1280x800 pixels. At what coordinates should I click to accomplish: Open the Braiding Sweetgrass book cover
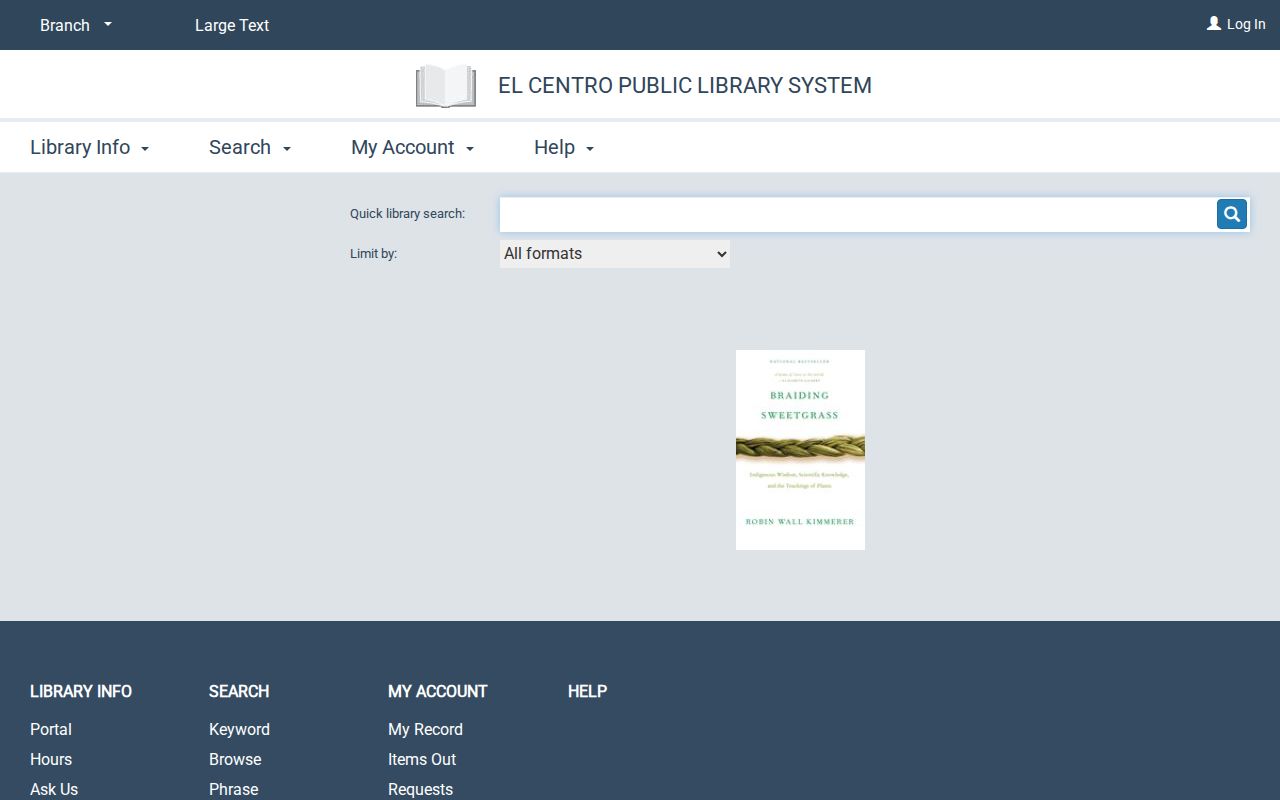[x=800, y=450]
